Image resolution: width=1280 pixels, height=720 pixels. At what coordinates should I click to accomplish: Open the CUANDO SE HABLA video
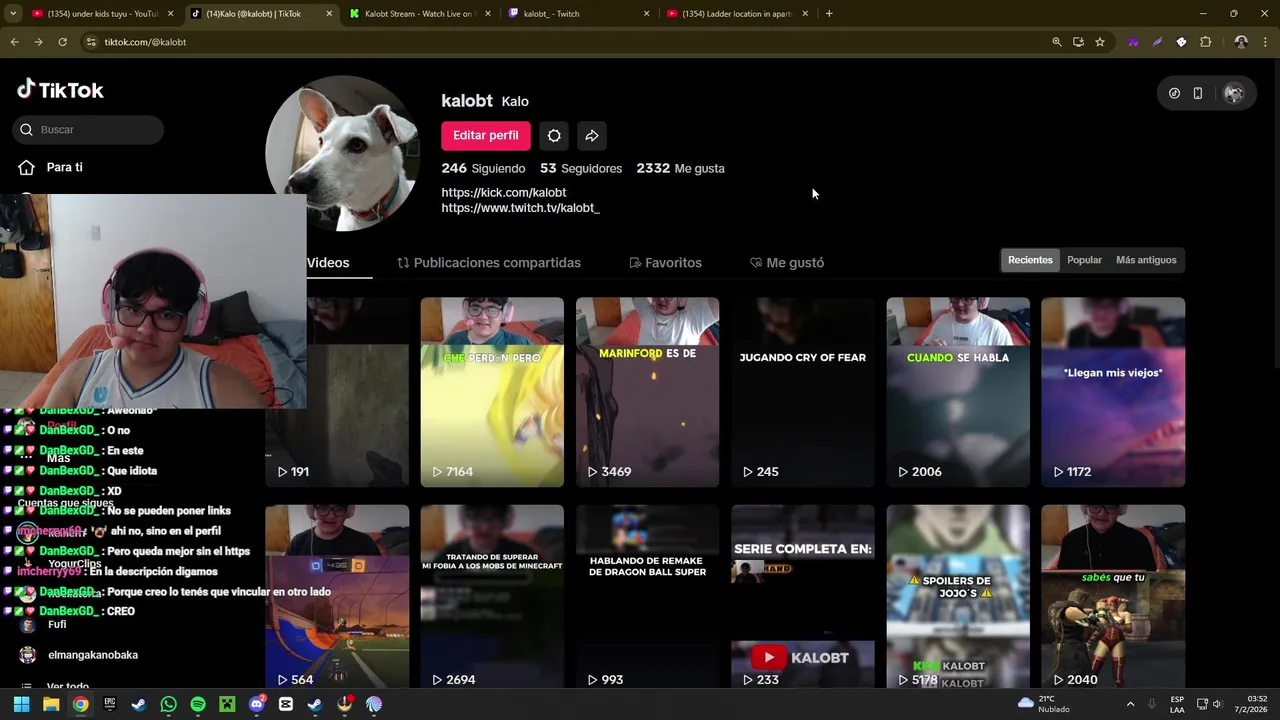[x=958, y=392]
